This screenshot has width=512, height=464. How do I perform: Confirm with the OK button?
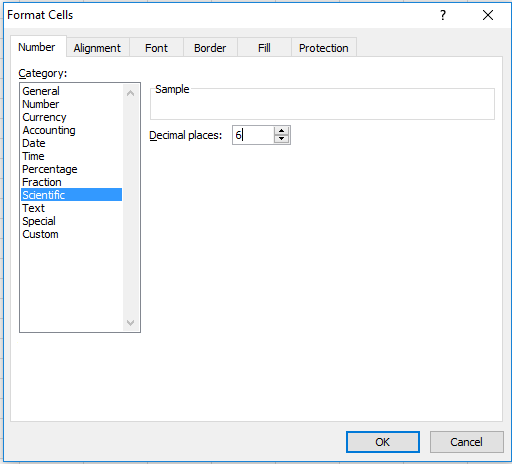383,442
